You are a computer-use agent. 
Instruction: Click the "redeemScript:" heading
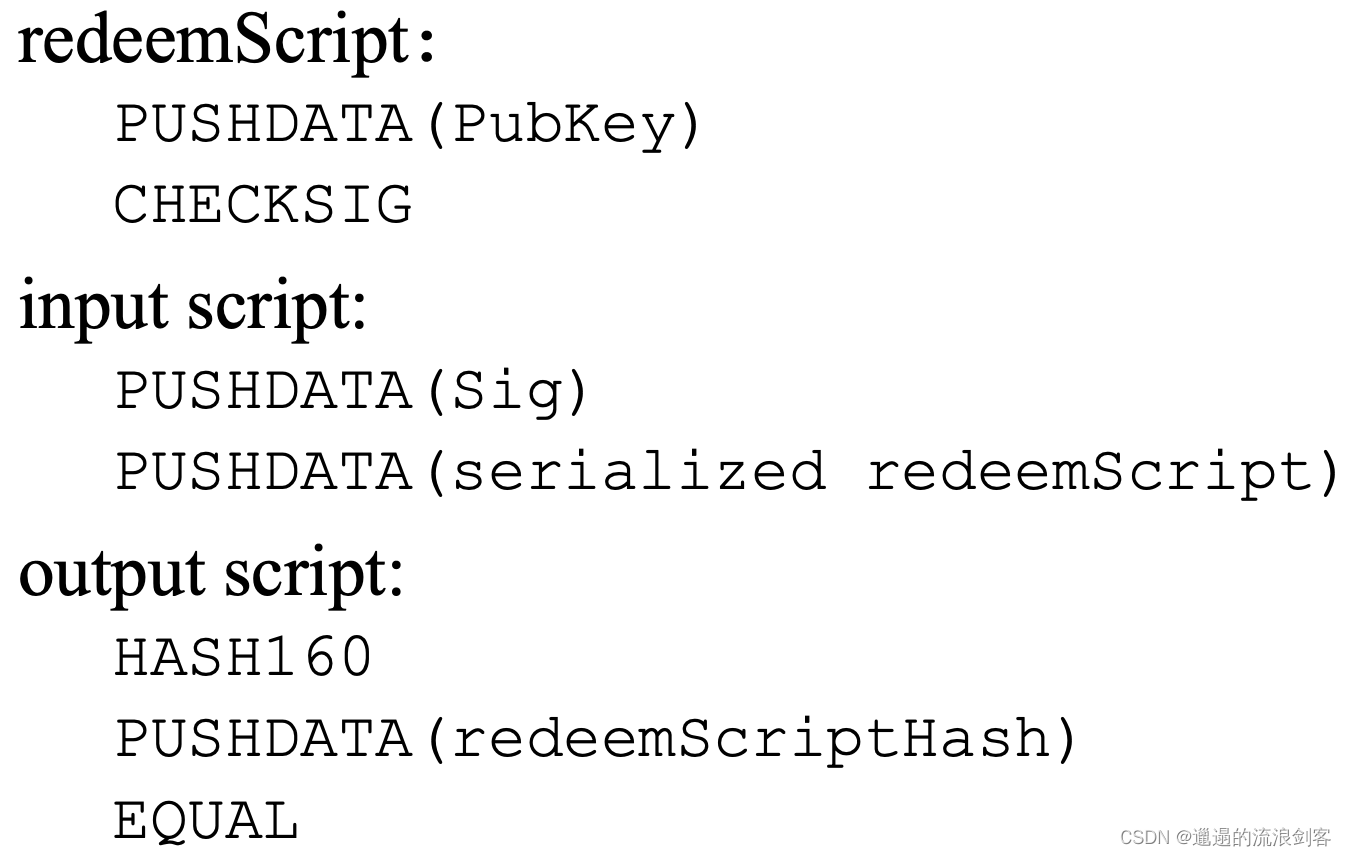[x=227, y=42]
